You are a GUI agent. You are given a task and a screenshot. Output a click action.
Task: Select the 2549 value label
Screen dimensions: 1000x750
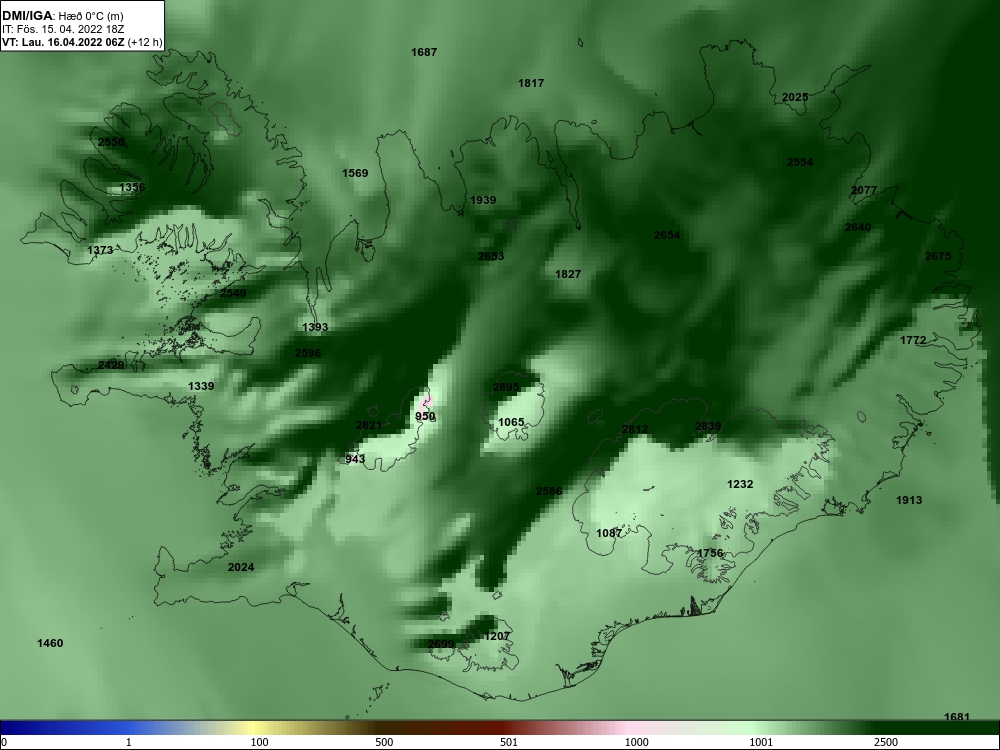point(233,293)
